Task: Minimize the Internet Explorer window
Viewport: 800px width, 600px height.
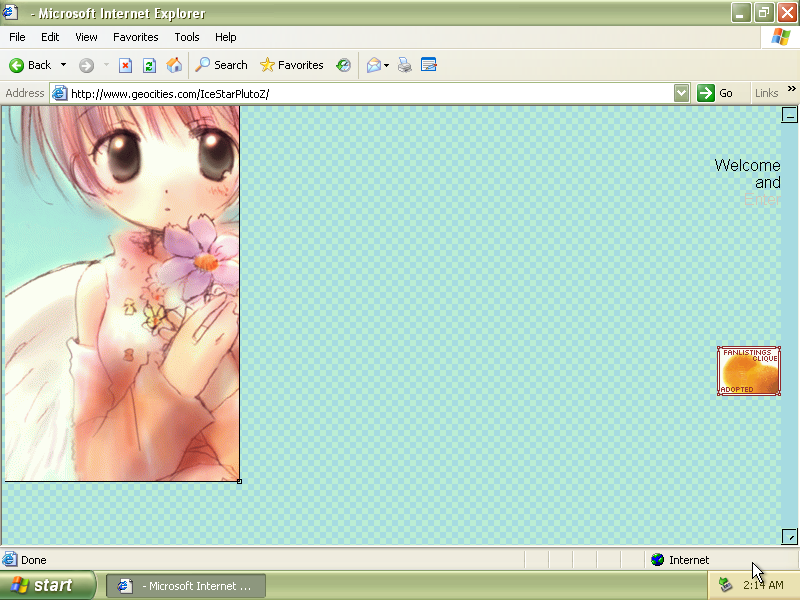Action: coord(741,13)
